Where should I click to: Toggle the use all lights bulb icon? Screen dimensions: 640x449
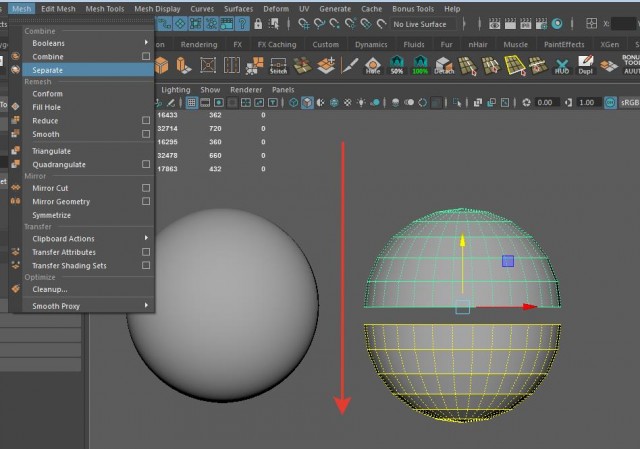pyautogui.click(x=361, y=102)
